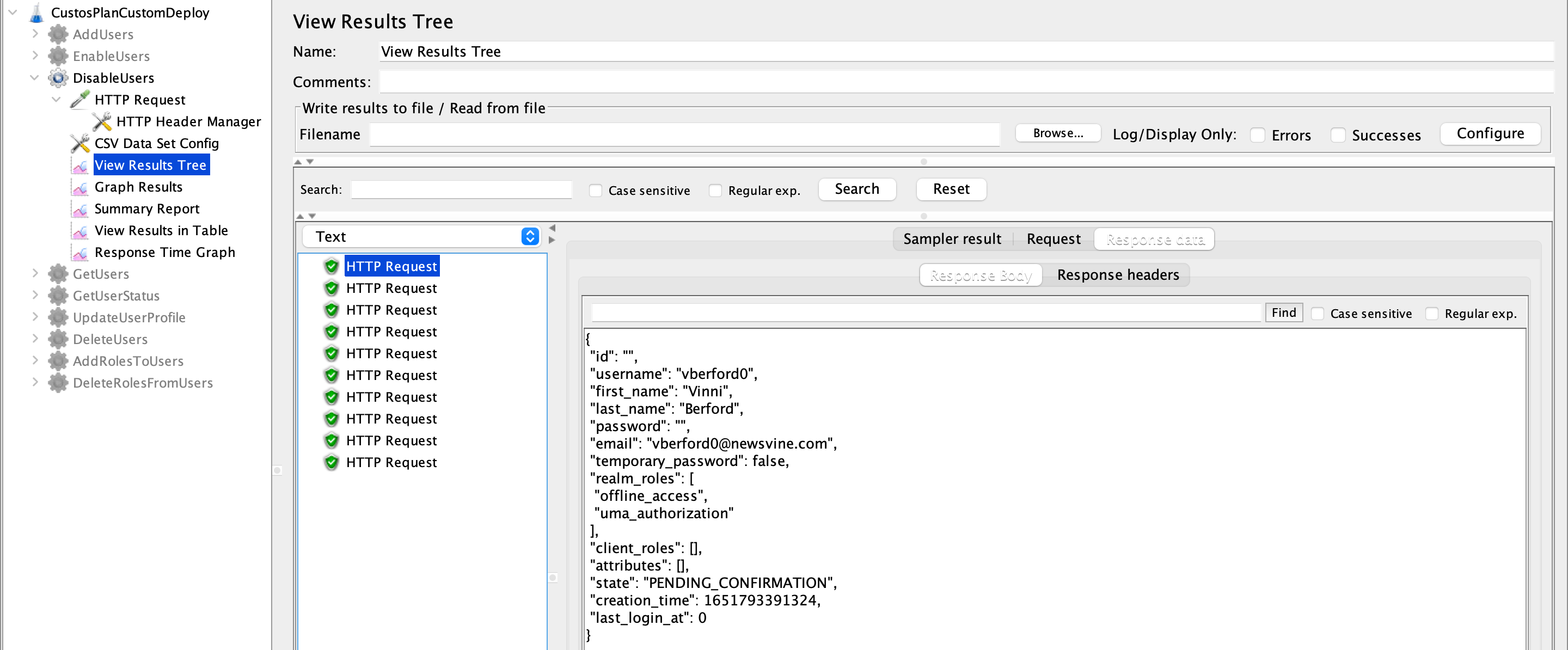Screen dimensions: 1568x650
Task: Switch to the Response headers tab
Action: pyautogui.click(x=1118, y=275)
